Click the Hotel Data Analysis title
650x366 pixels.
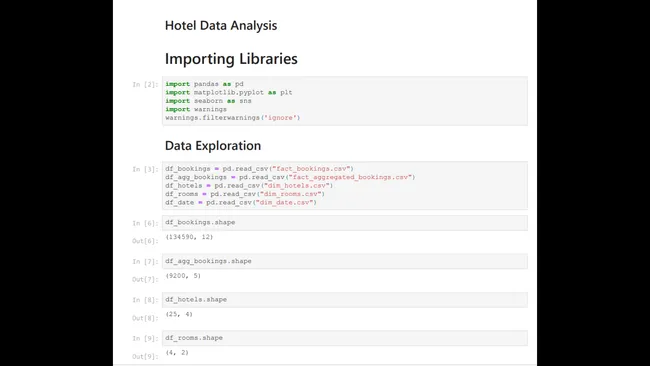pyautogui.click(x=221, y=26)
